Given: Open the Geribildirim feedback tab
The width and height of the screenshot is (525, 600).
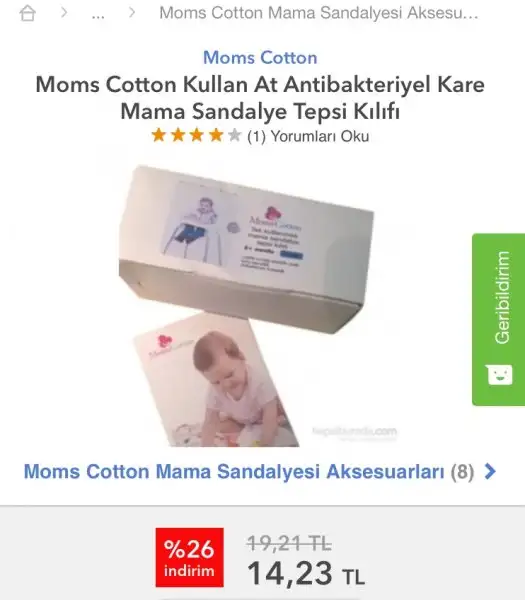Looking at the screenshot, I should click(499, 320).
